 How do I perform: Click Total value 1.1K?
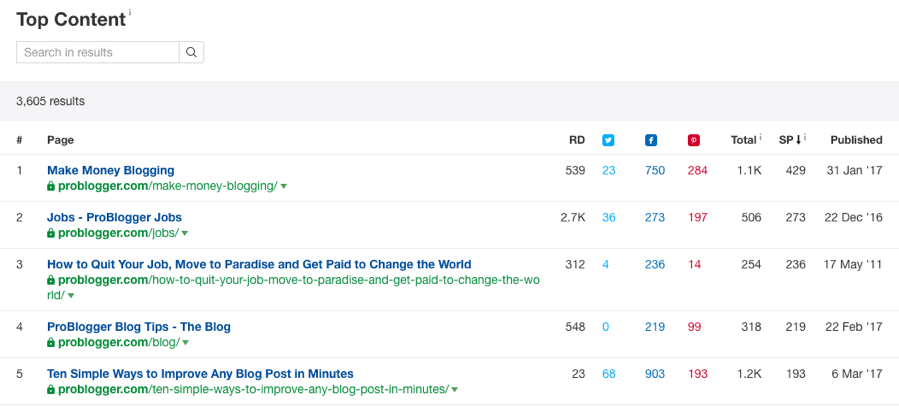750,170
